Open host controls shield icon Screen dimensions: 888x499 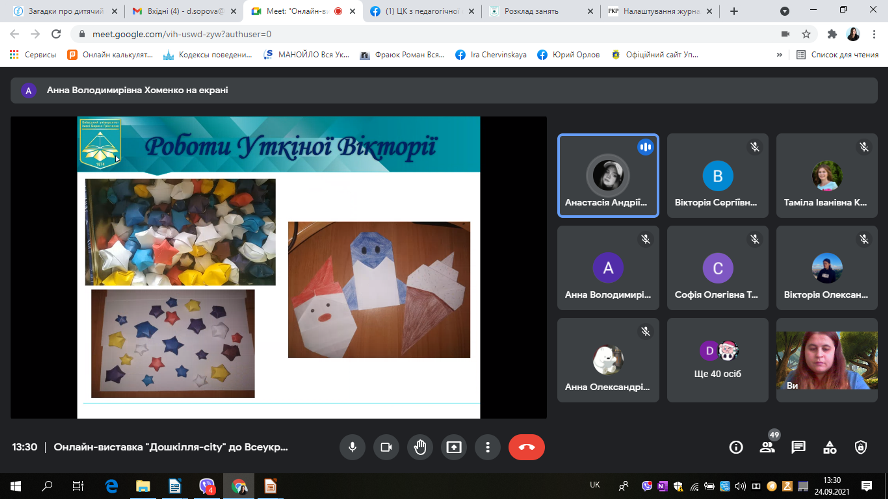[861, 447]
